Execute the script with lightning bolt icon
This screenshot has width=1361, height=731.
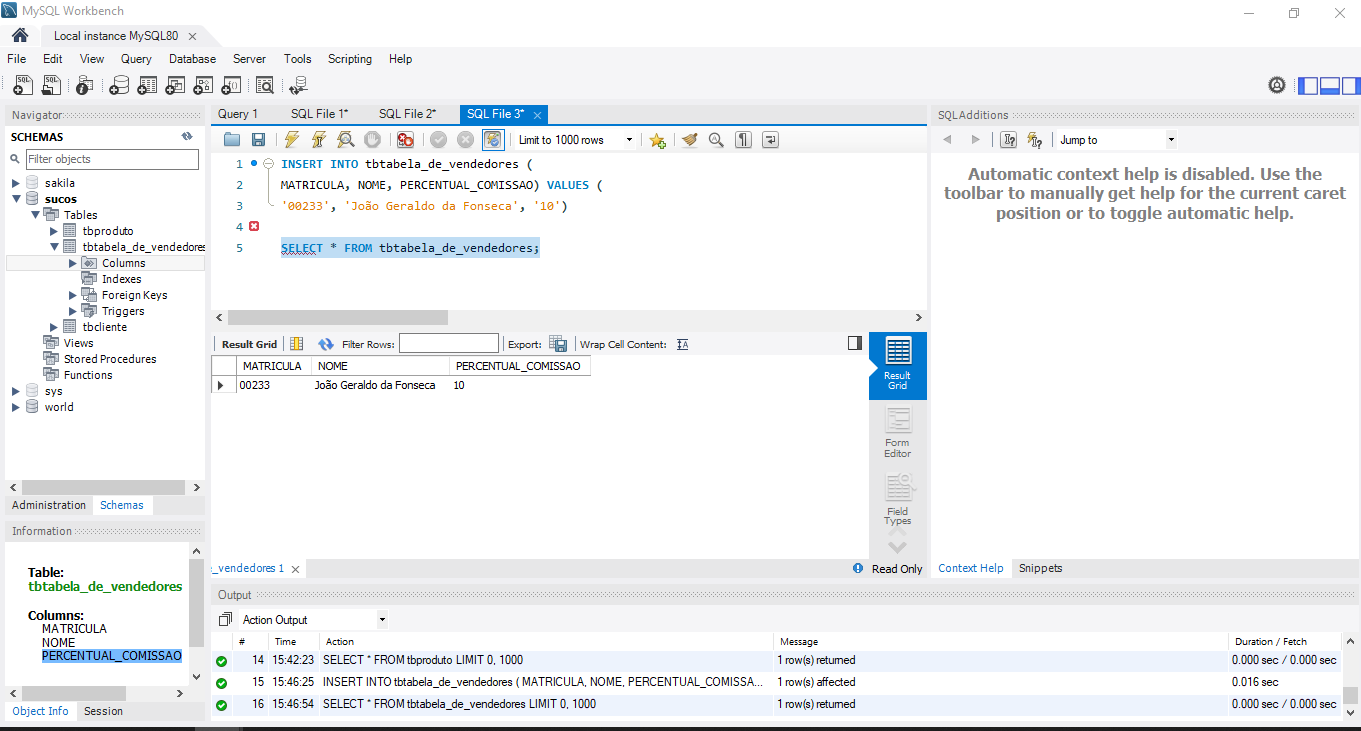pos(292,140)
